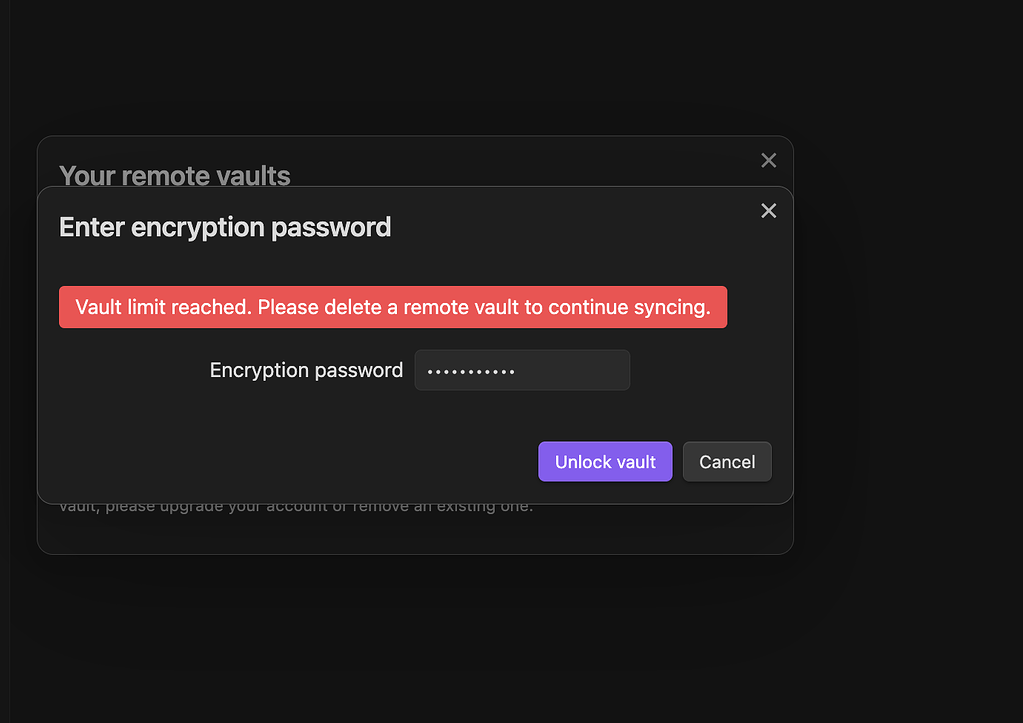Cancel the encryption password prompt
The height and width of the screenshot is (723, 1023).
pos(727,461)
